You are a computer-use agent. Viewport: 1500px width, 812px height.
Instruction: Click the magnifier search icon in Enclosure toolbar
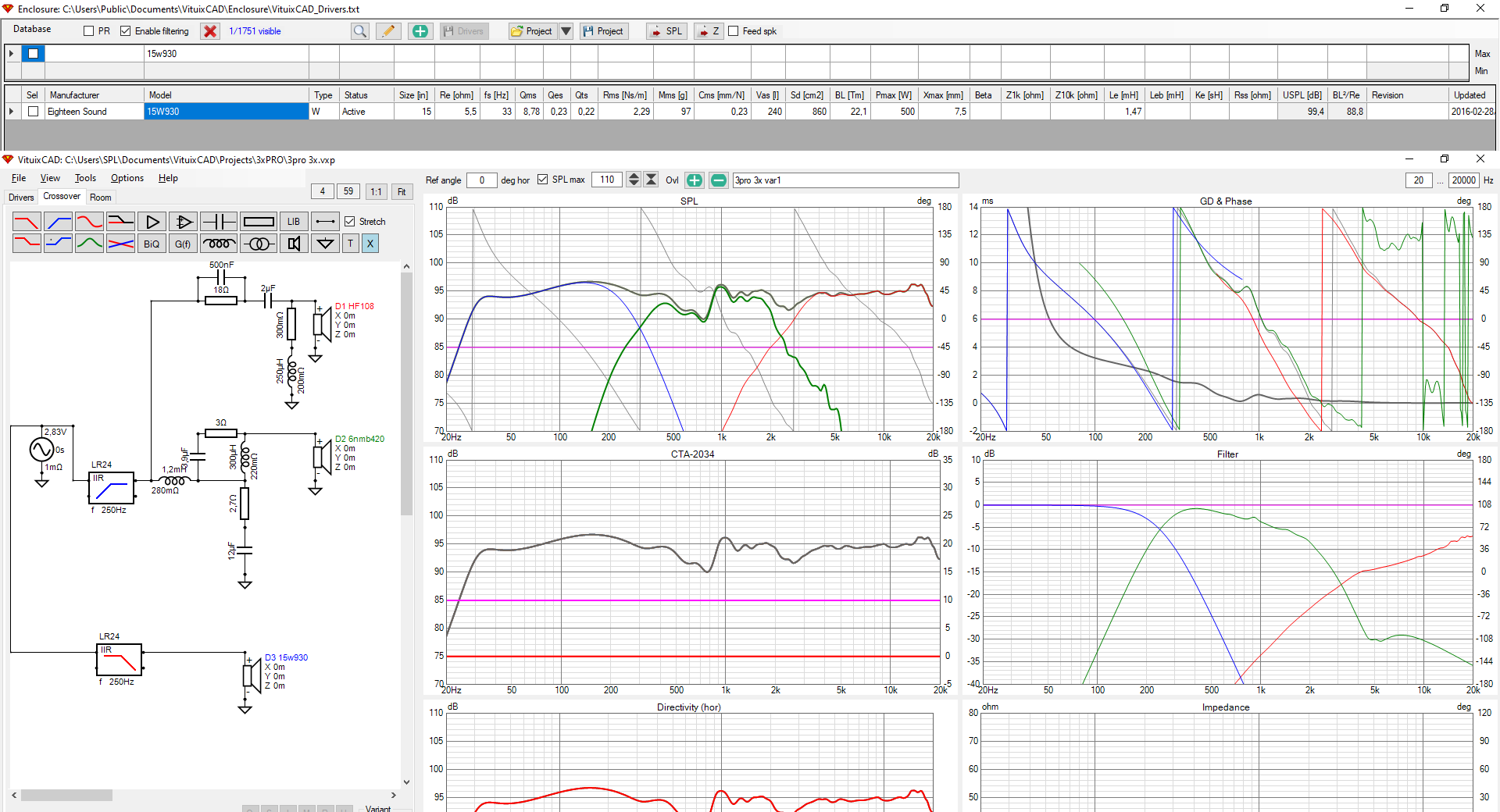pyautogui.click(x=359, y=31)
